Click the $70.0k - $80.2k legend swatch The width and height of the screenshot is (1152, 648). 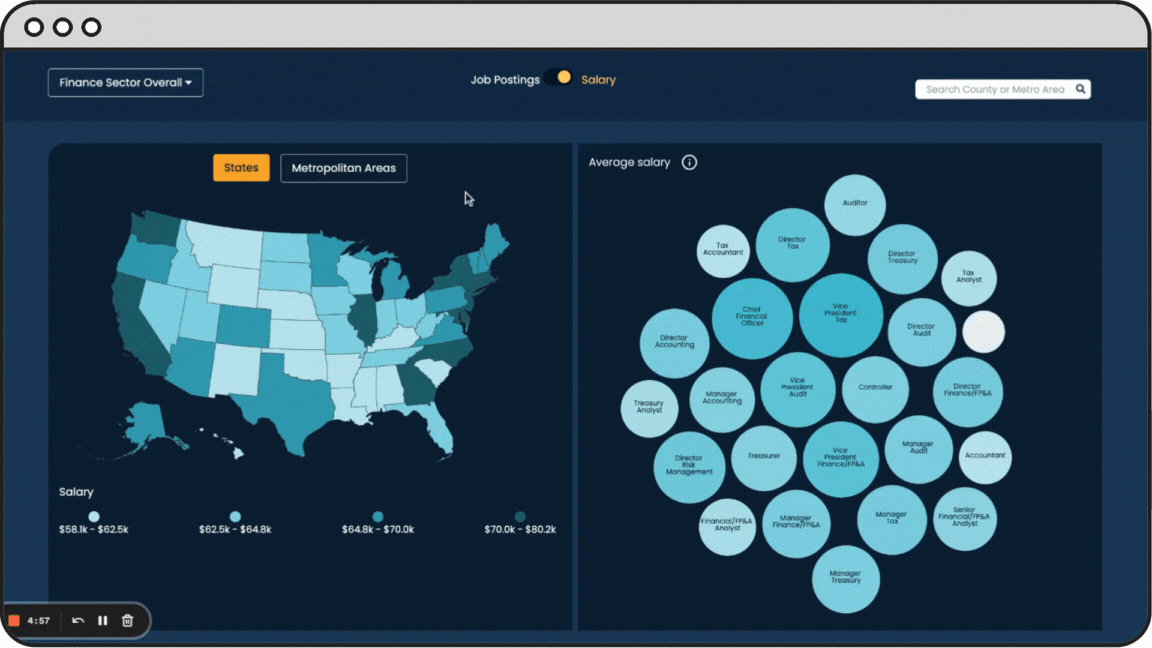(520, 516)
